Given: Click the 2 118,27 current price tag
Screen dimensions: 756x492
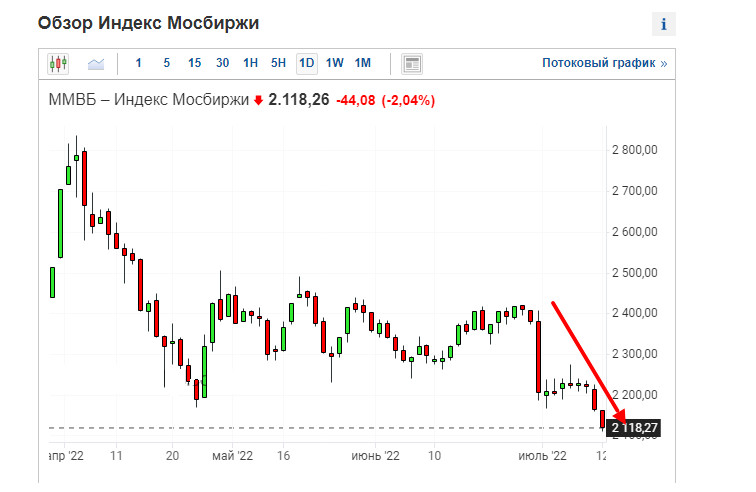Looking at the screenshot, I should pos(634,428).
